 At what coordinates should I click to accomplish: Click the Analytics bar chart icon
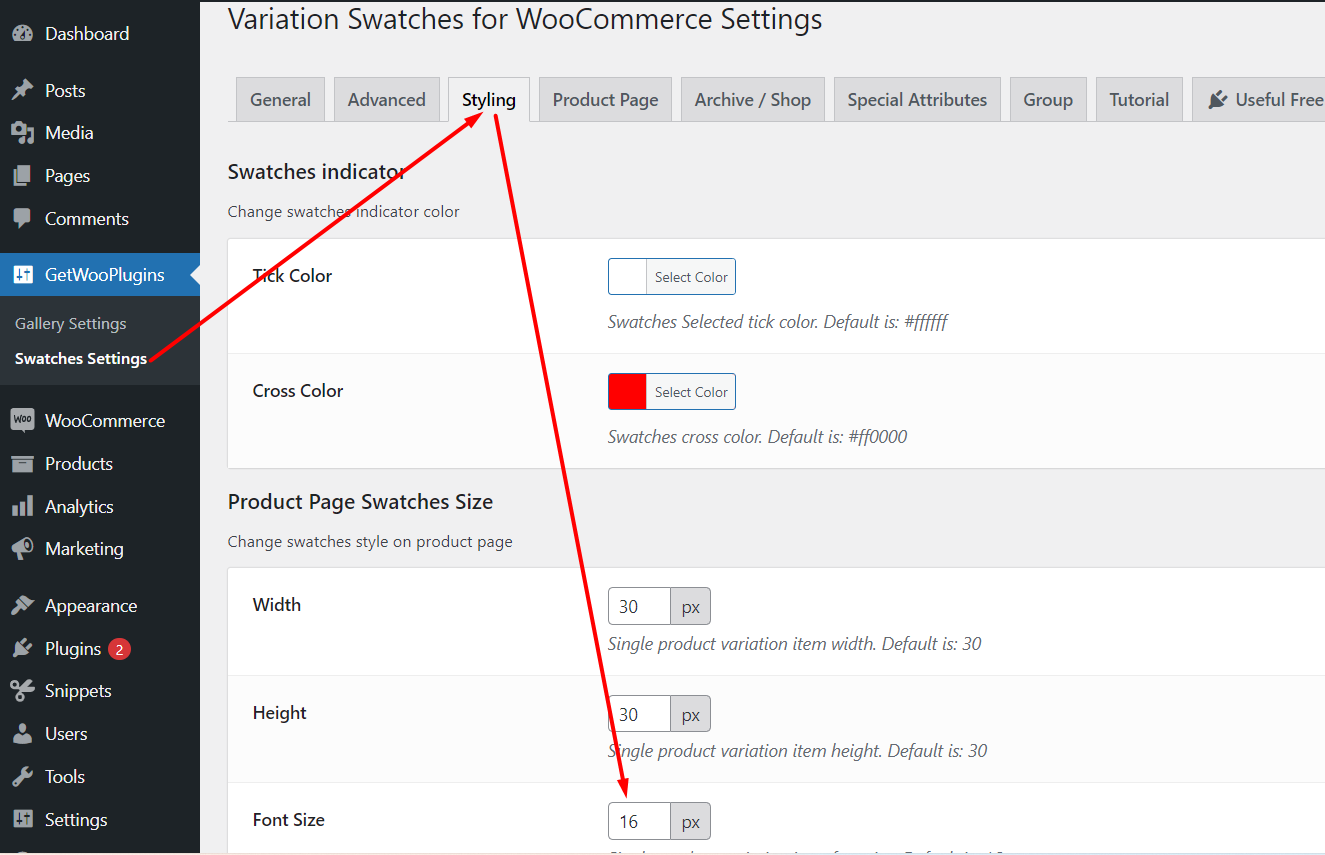pos(22,506)
